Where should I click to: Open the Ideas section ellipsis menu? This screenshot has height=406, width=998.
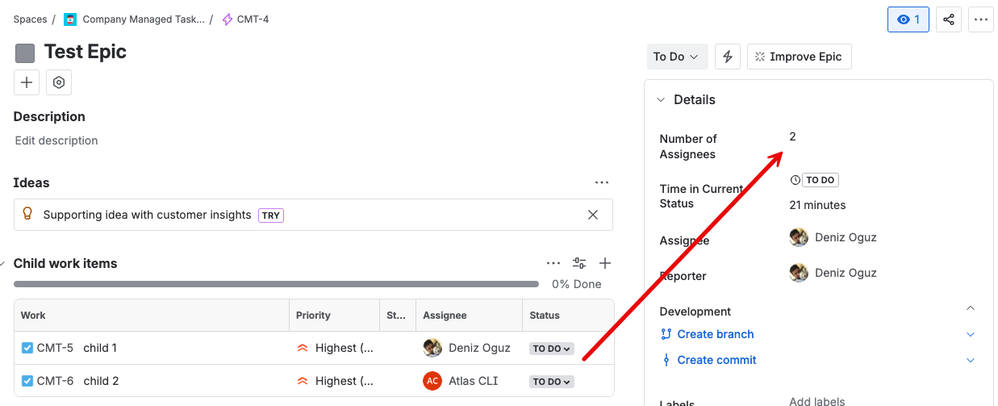601,183
